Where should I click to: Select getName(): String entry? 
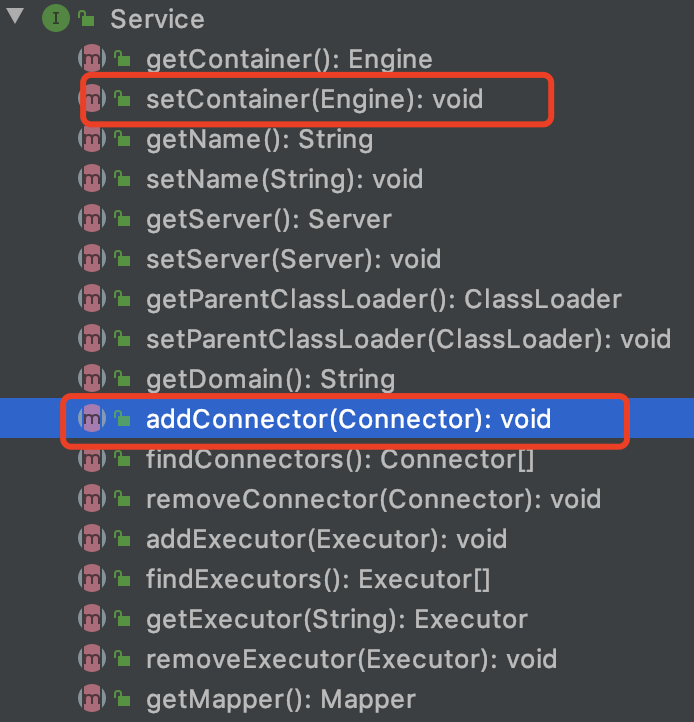click(260, 140)
